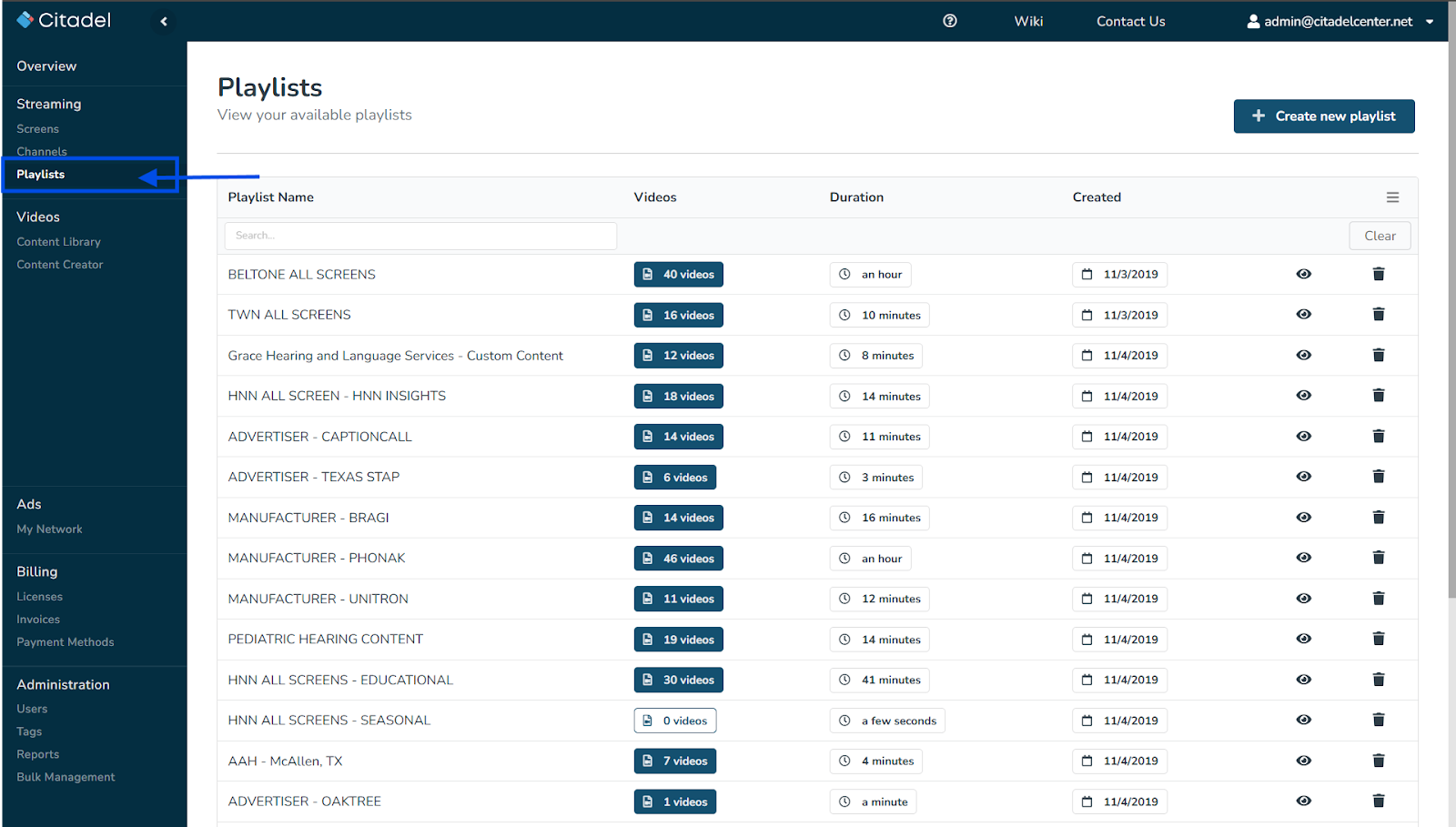Open My Network under Ads
Screen dimensions: 1456x827
(49, 529)
